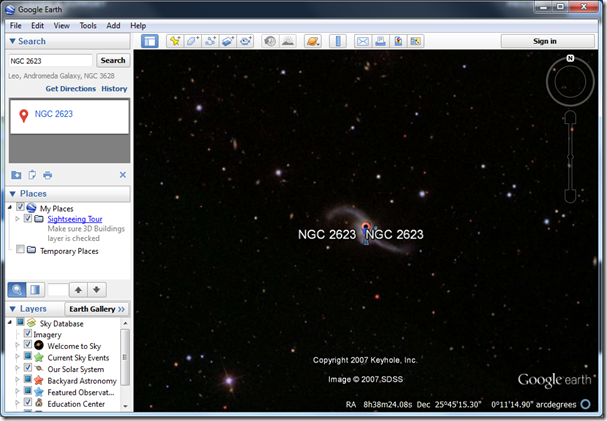The image size is (607, 421).
Task: Click the Layers panel scrollbar down arrow
Action: click(125, 406)
